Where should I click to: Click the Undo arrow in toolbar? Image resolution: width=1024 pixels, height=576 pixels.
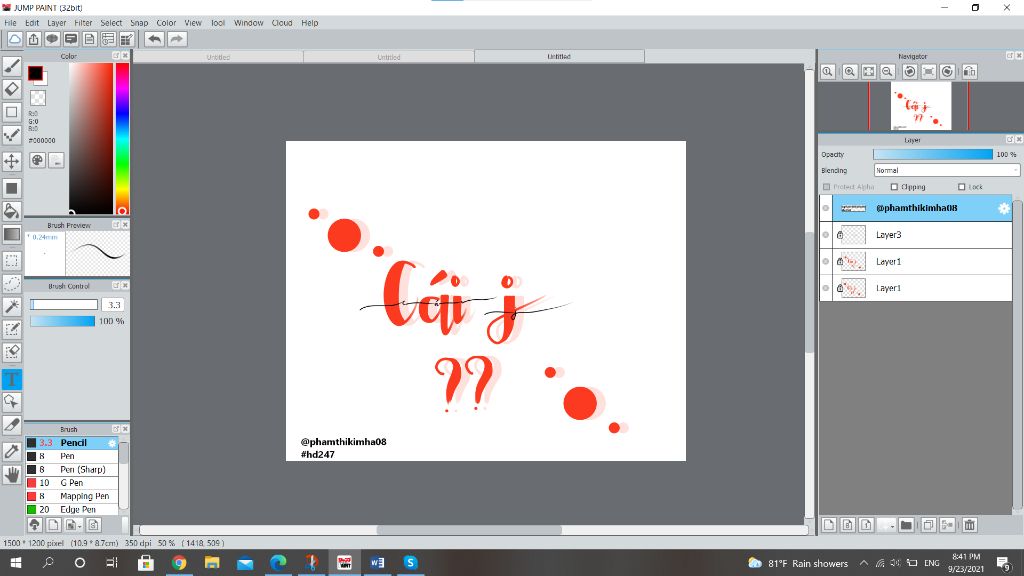(154, 39)
